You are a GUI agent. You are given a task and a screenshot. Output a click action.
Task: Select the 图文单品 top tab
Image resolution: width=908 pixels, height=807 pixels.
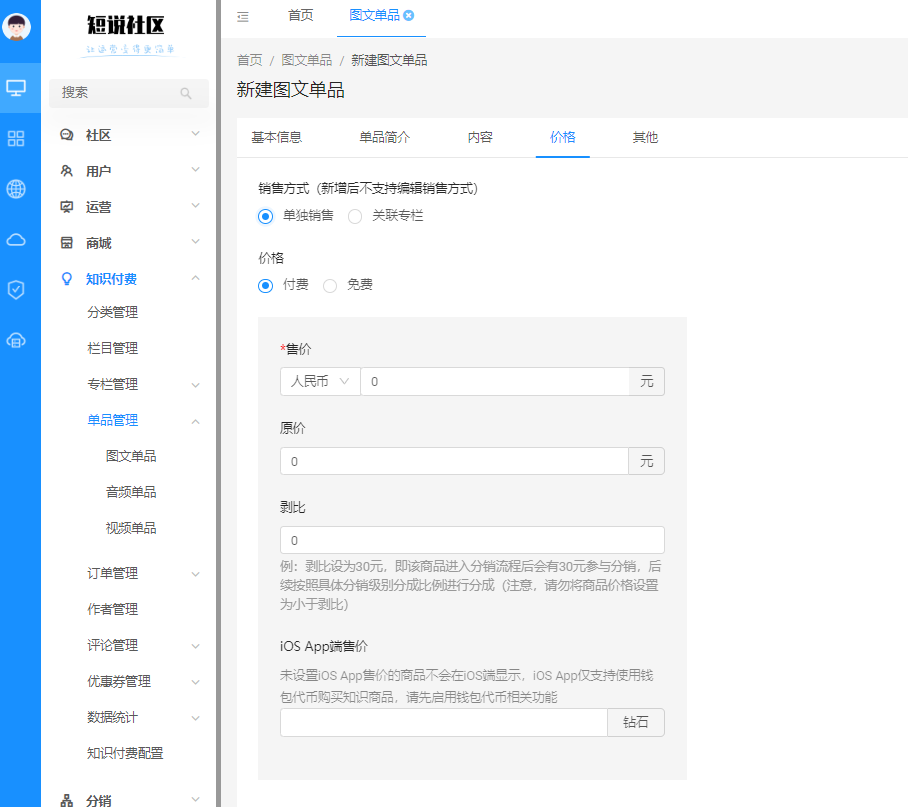tap(374, 16)
